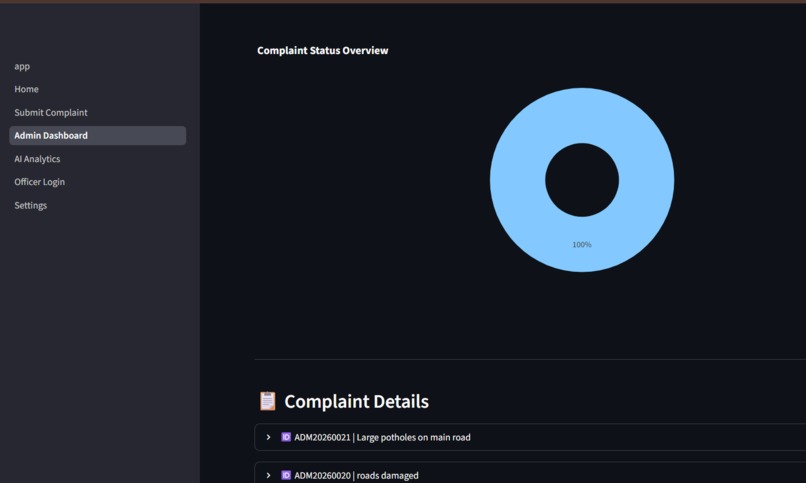Open the AI Analytics page
The height and width of the screenshot is (483, 806).
[x=37, y=159]
